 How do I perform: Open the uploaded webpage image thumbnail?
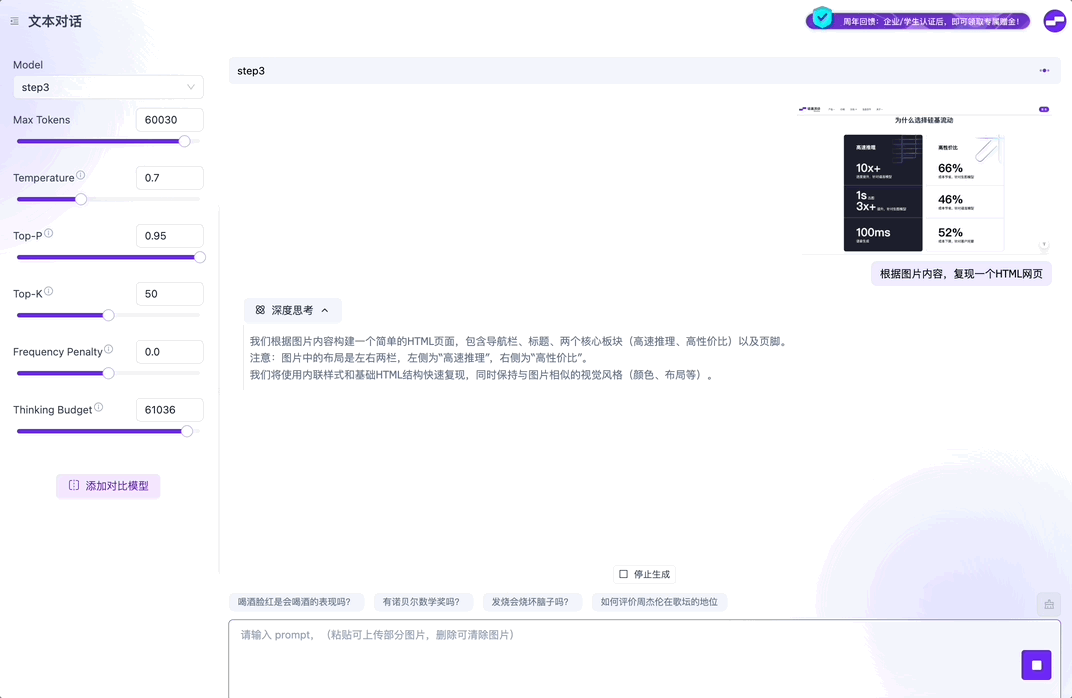pos(924,178)
